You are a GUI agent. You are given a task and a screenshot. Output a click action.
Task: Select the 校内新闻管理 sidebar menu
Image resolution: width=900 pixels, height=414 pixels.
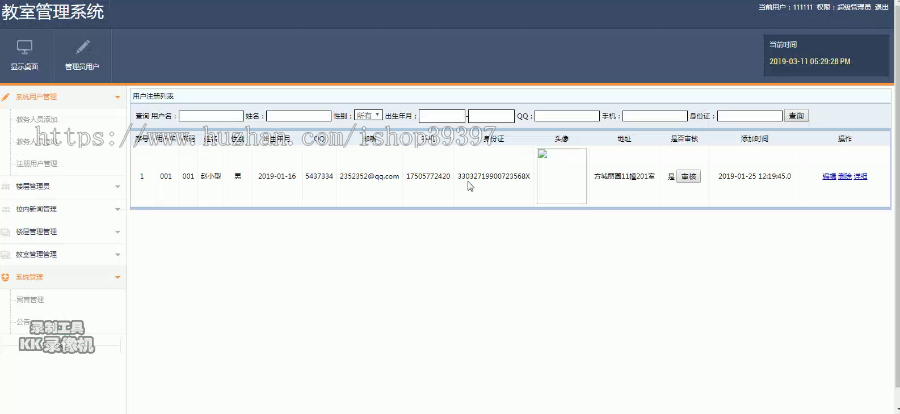(36, 210)
